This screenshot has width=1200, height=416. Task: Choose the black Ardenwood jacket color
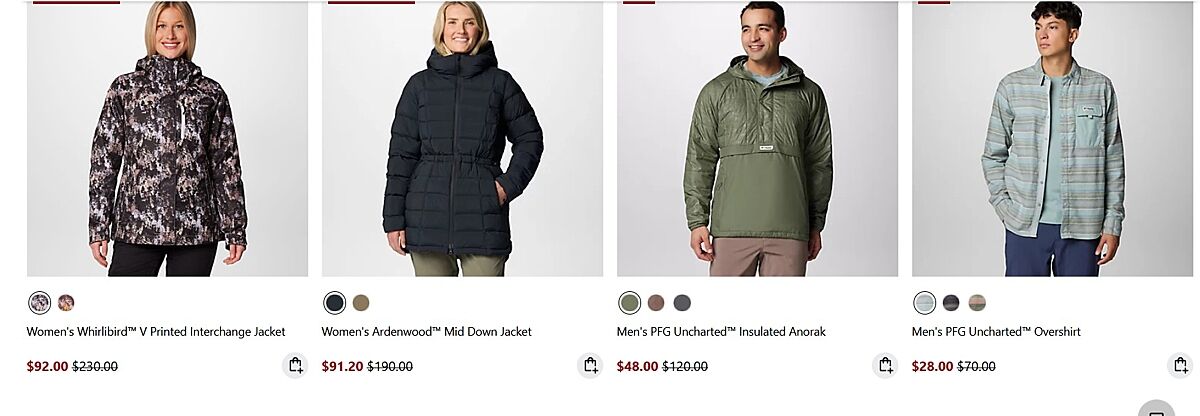tap(335, 302)
